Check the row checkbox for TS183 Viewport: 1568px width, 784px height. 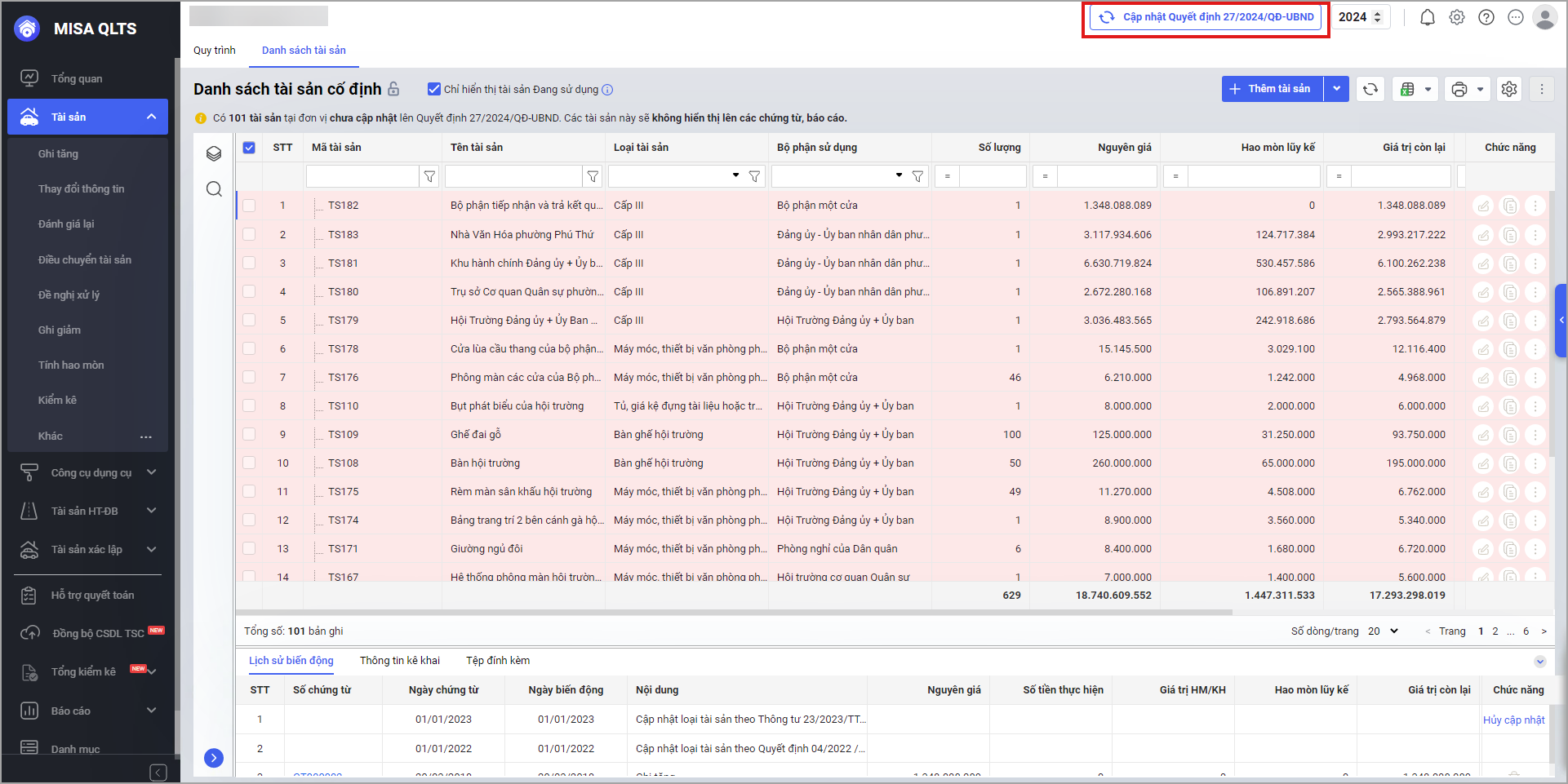point(249,234)
